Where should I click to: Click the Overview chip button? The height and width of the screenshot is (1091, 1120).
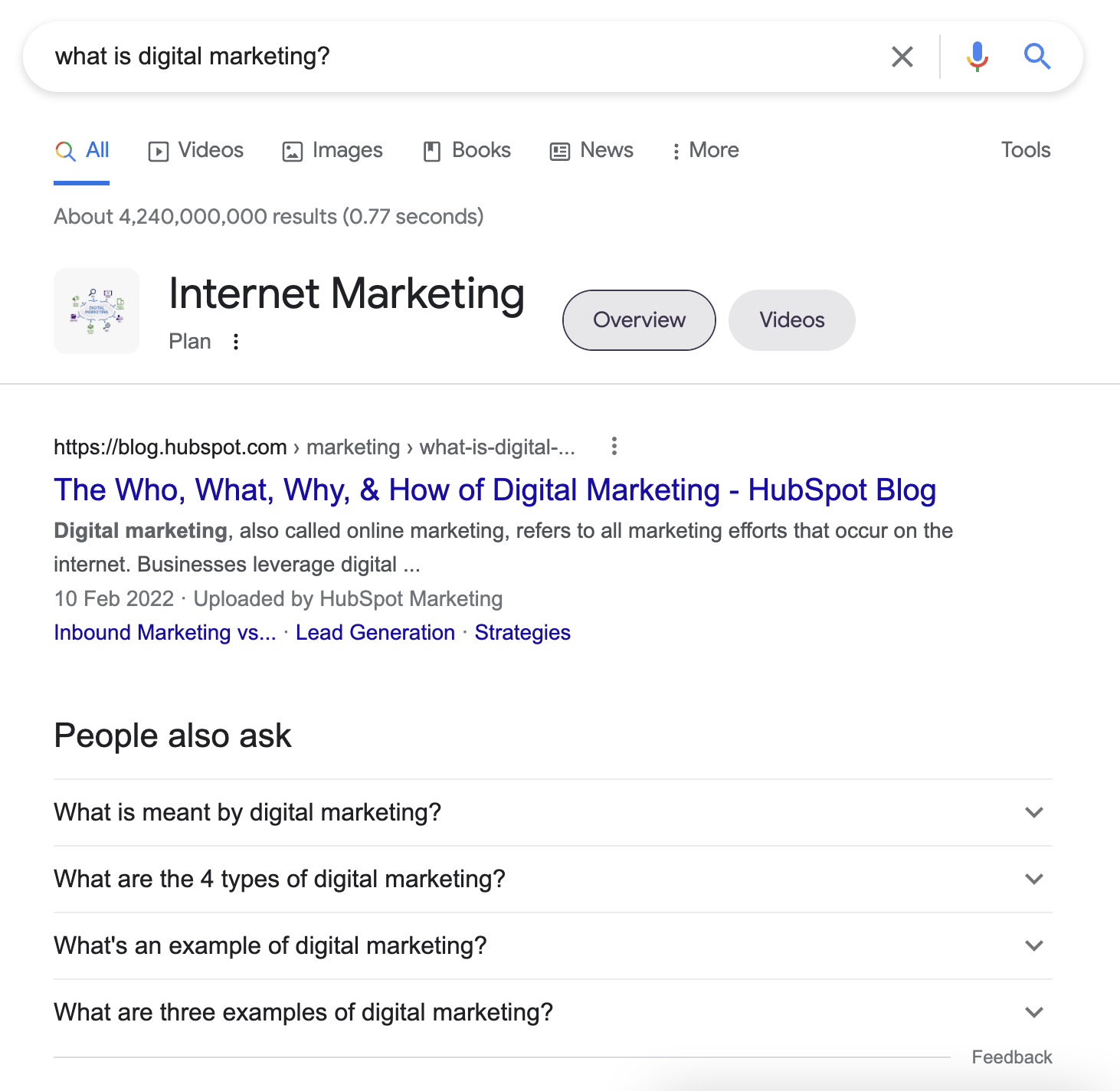coord(639,320)
